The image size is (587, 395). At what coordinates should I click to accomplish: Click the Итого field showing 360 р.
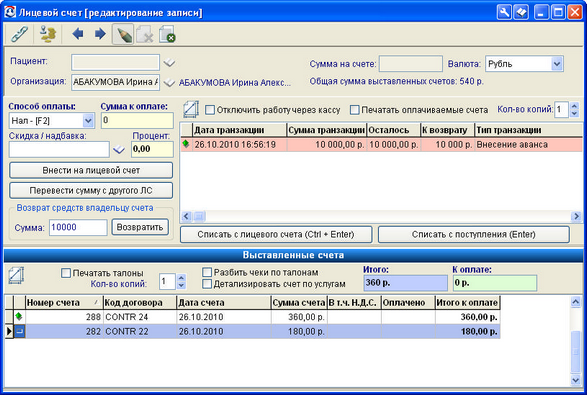405,283
